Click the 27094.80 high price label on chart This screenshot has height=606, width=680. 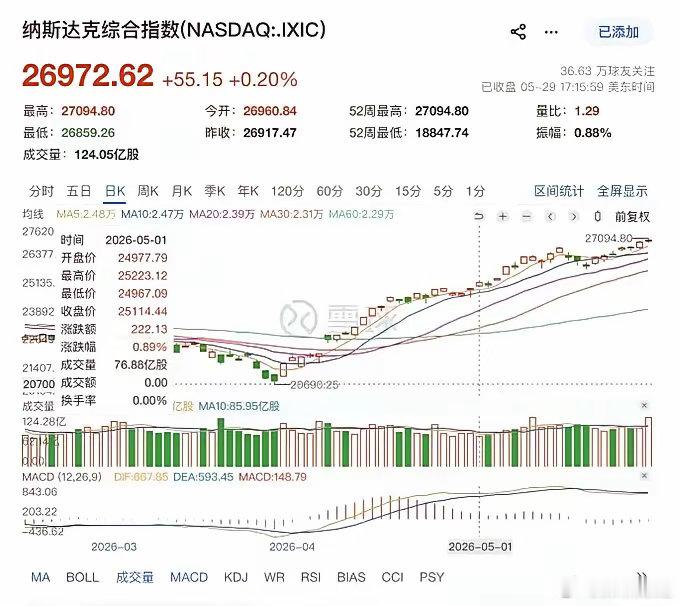[x=608, y=238]
